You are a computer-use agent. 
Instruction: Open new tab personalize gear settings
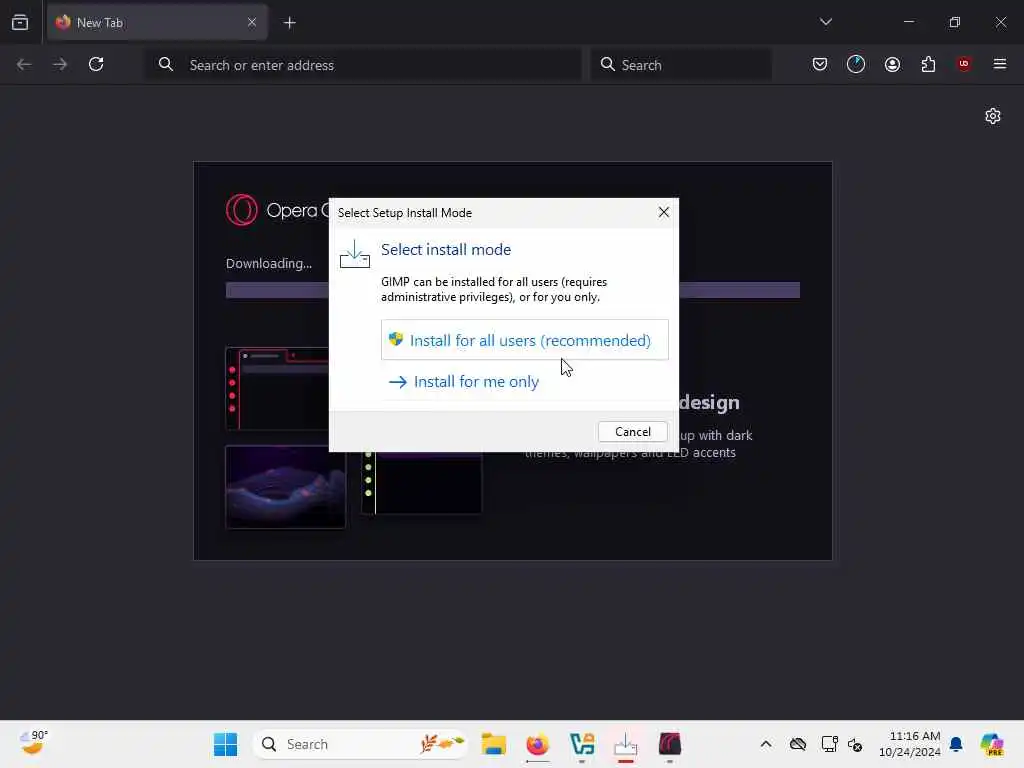993,116
